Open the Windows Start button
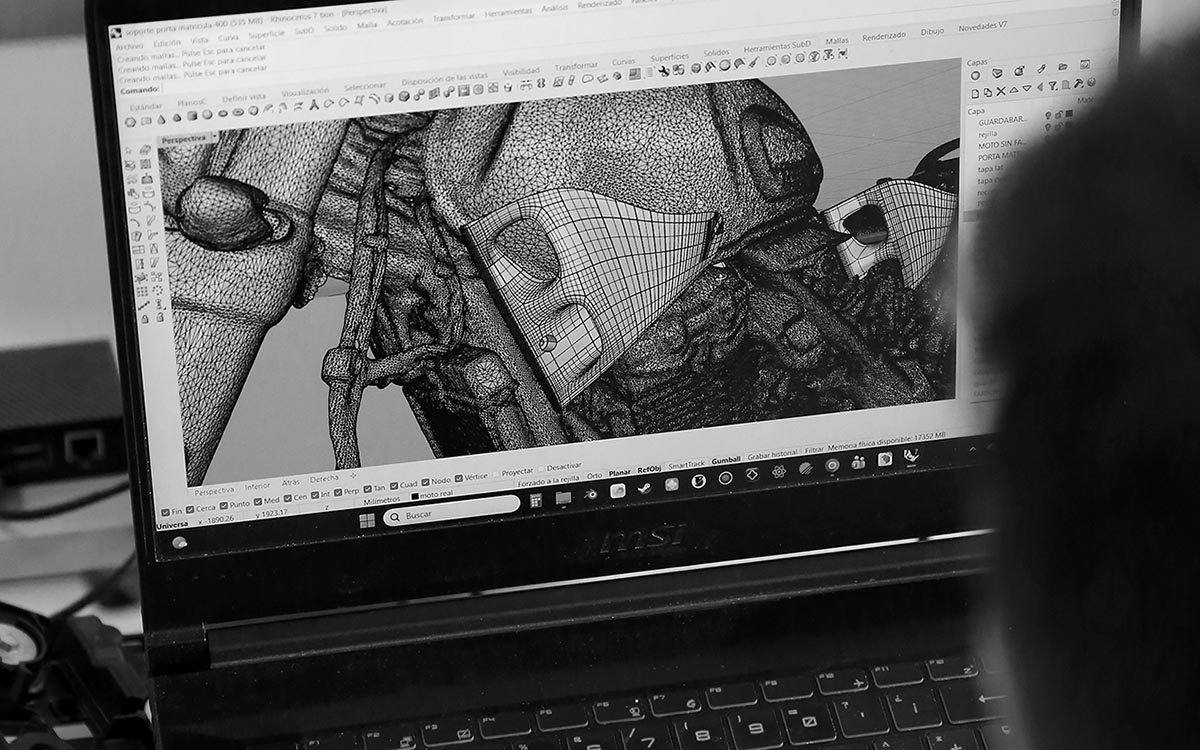 [367, 521]
